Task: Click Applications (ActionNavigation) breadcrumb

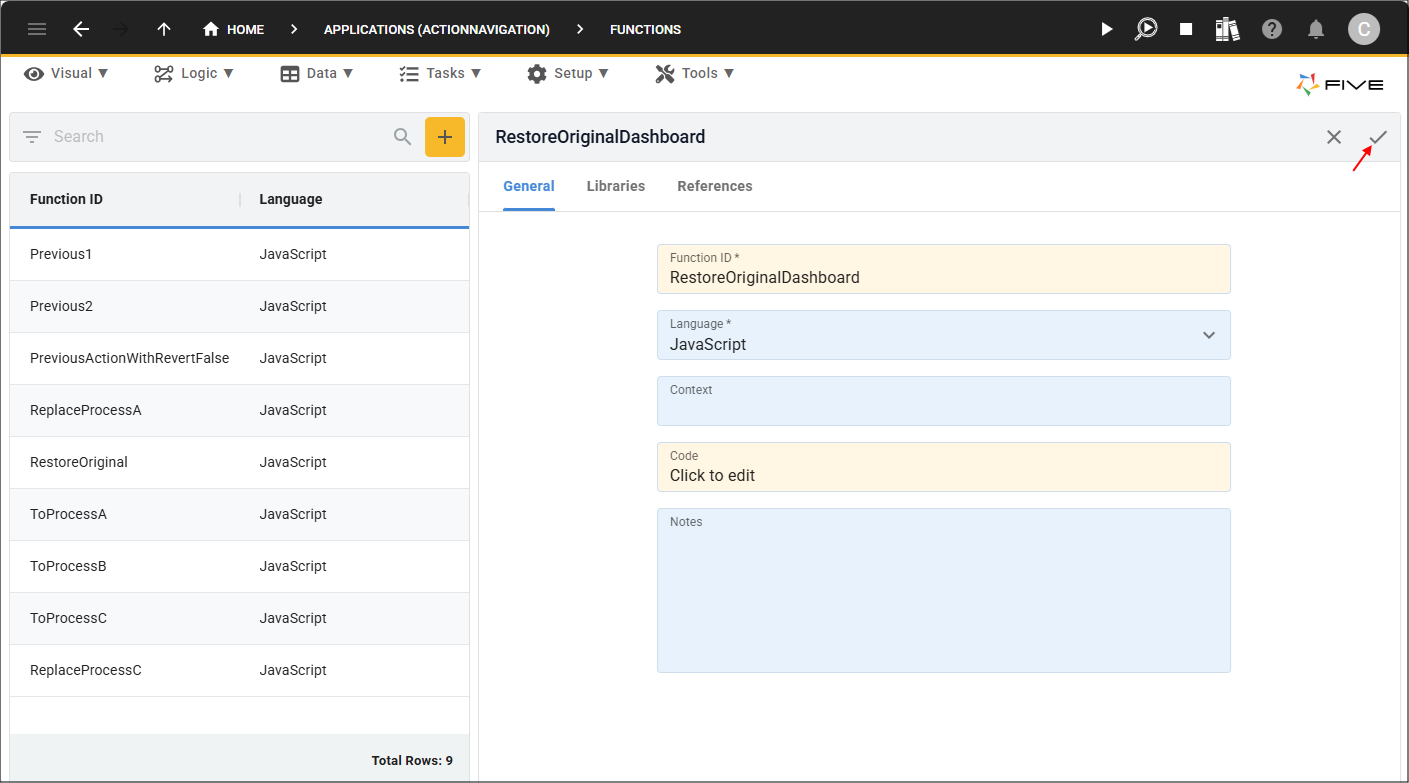Action: pyautogui.click(x=437, y=30)
